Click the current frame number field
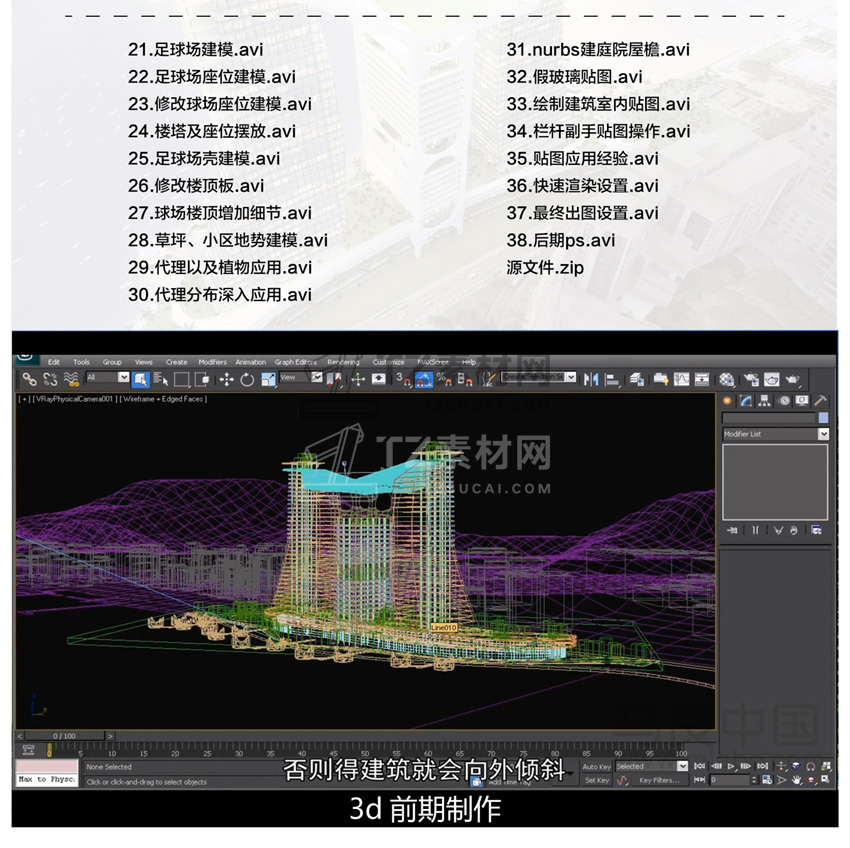The image size is (850, 848). point(730,780)
